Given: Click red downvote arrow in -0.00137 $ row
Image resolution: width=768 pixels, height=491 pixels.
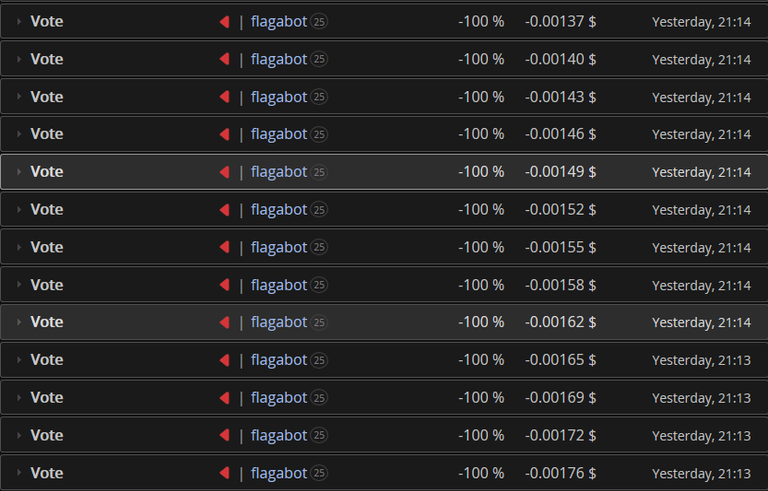Looking at the screenshot, I should click(225, 22).
